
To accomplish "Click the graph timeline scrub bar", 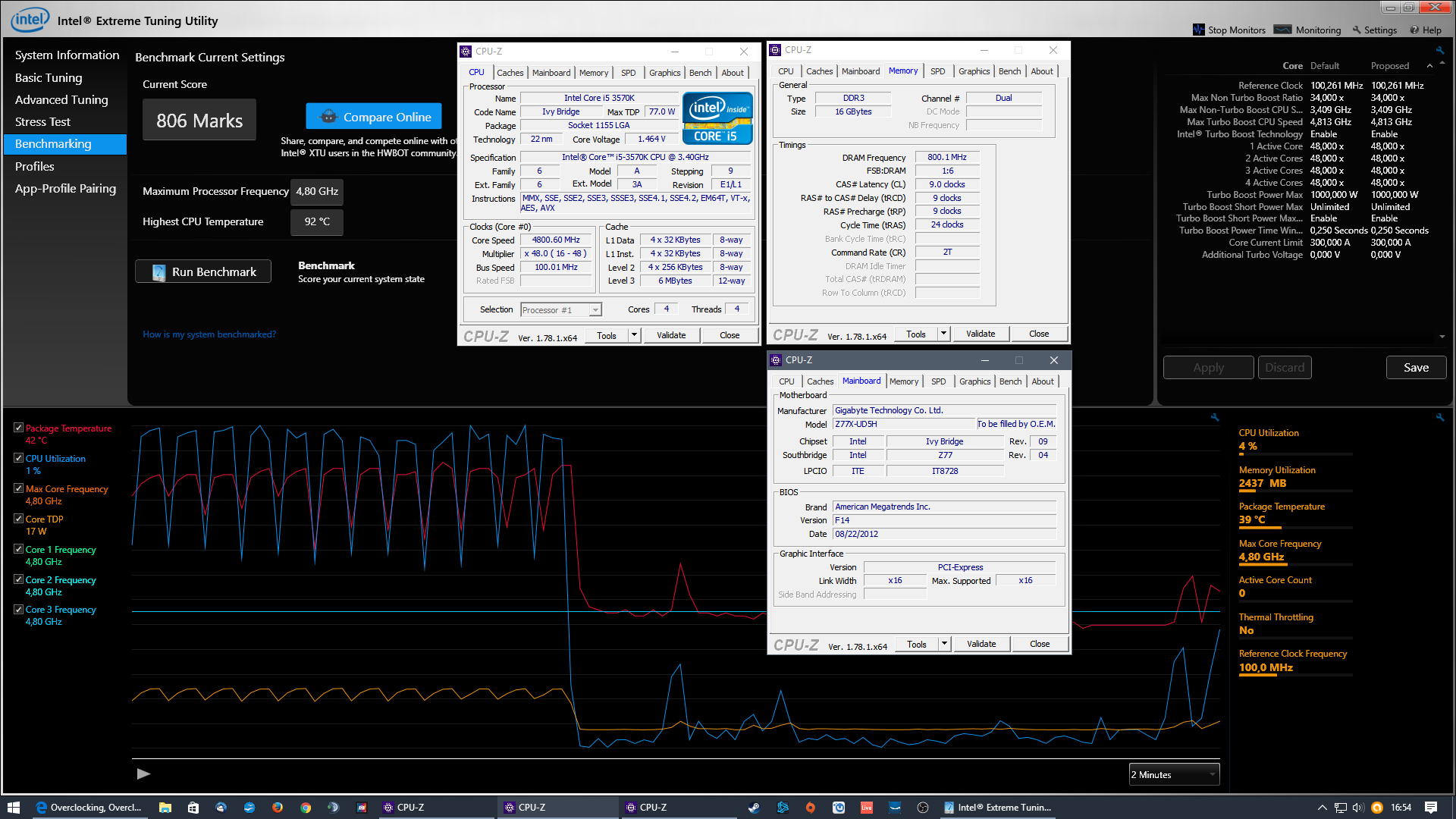I will [676, 758].
